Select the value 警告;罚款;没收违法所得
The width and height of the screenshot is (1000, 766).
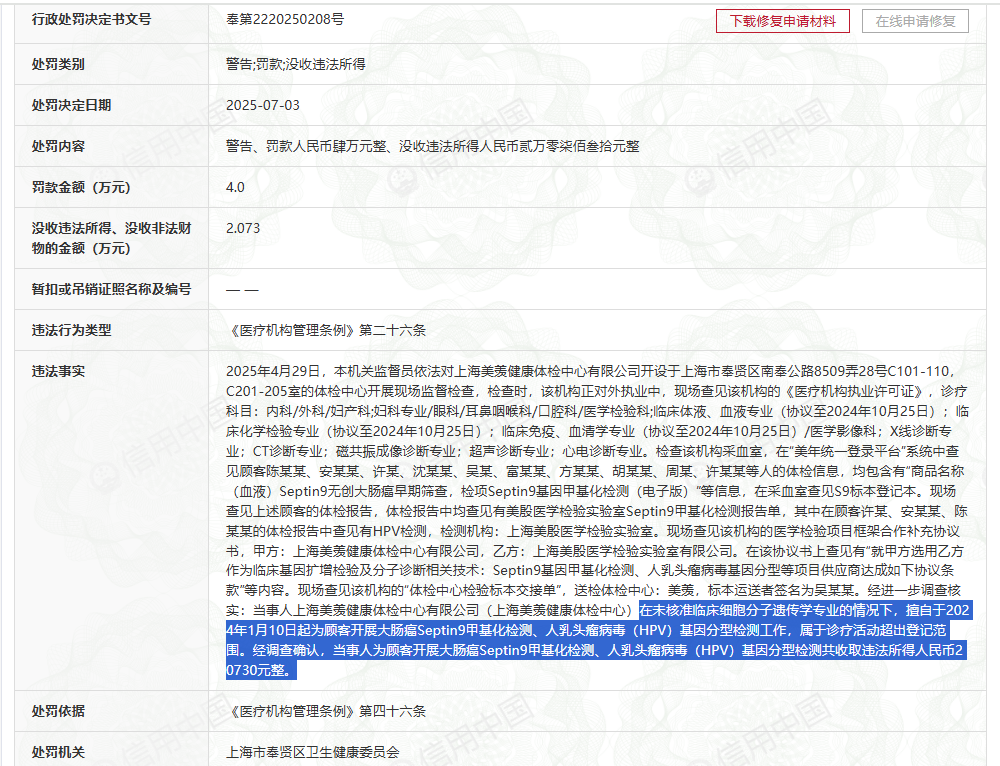pos(296,64)
